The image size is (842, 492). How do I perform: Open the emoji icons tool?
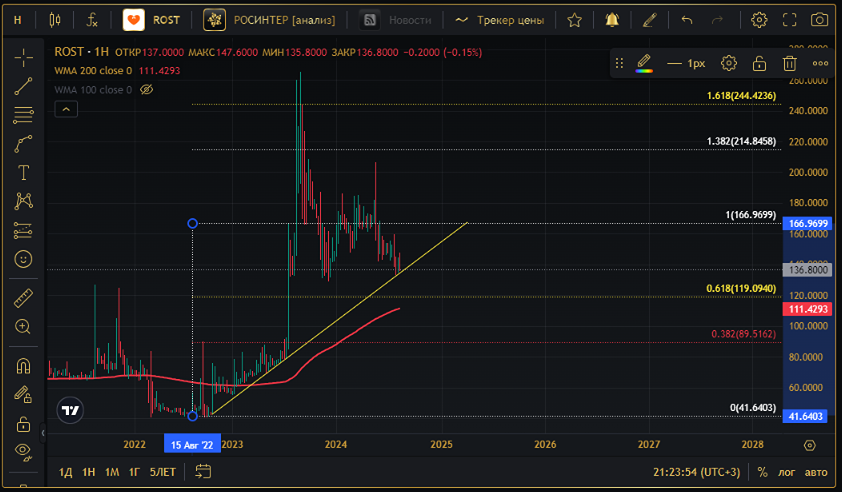(23, 259)
